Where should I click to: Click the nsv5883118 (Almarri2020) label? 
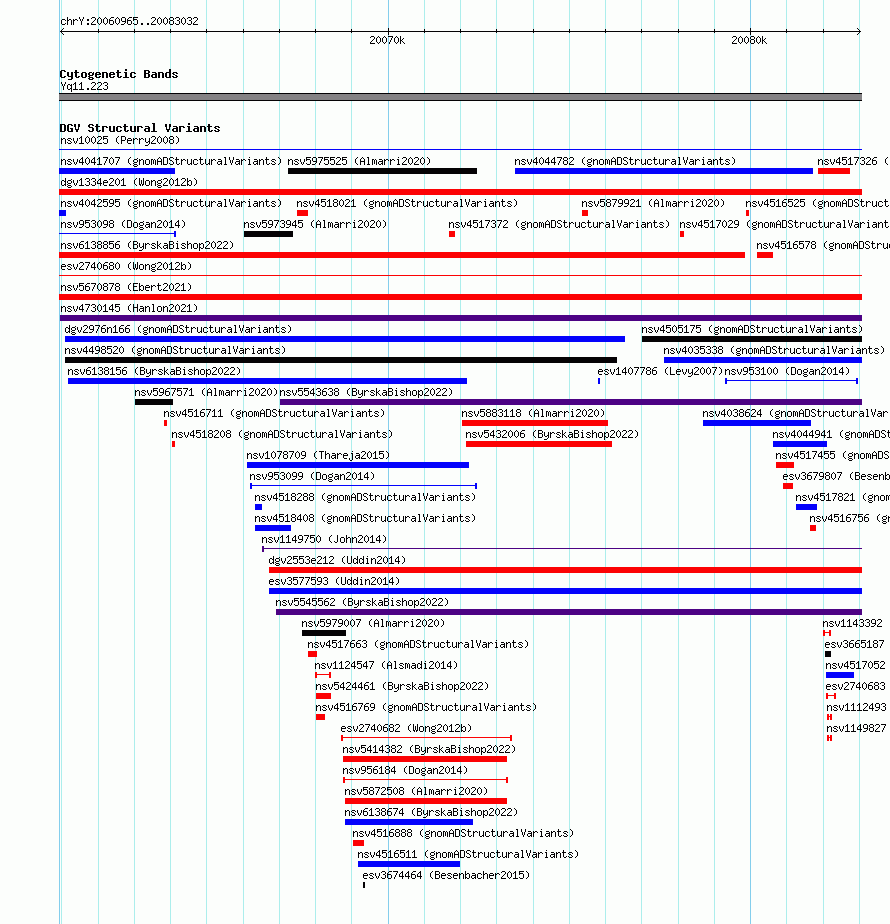[533, 414]
